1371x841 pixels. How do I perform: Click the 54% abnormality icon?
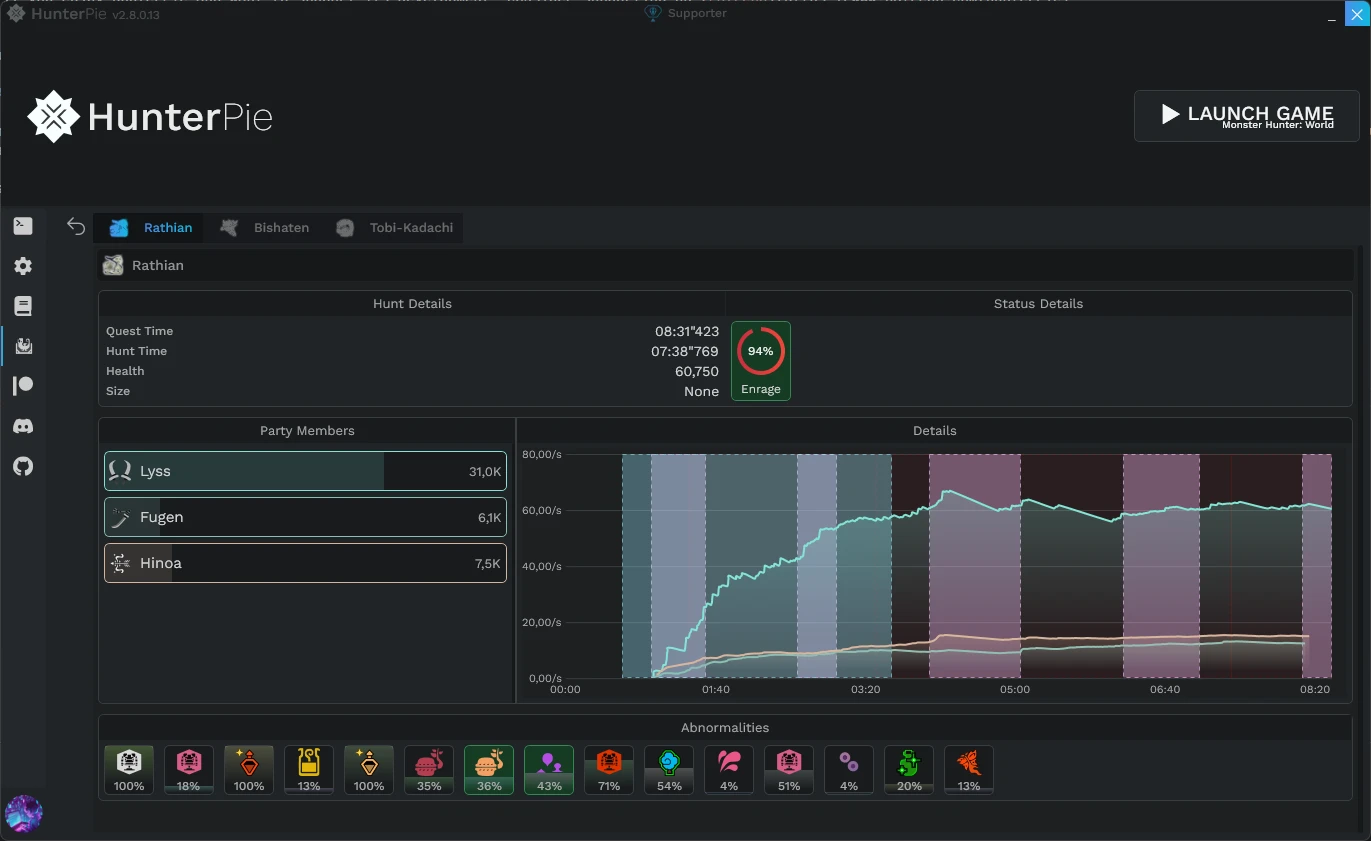[x=669, y=770]
